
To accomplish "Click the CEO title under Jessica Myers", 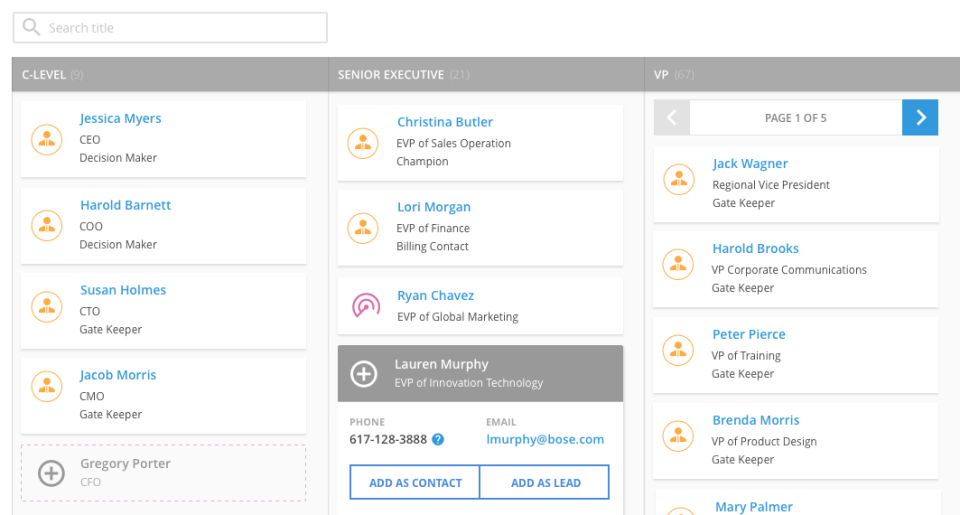I will 90,140.
